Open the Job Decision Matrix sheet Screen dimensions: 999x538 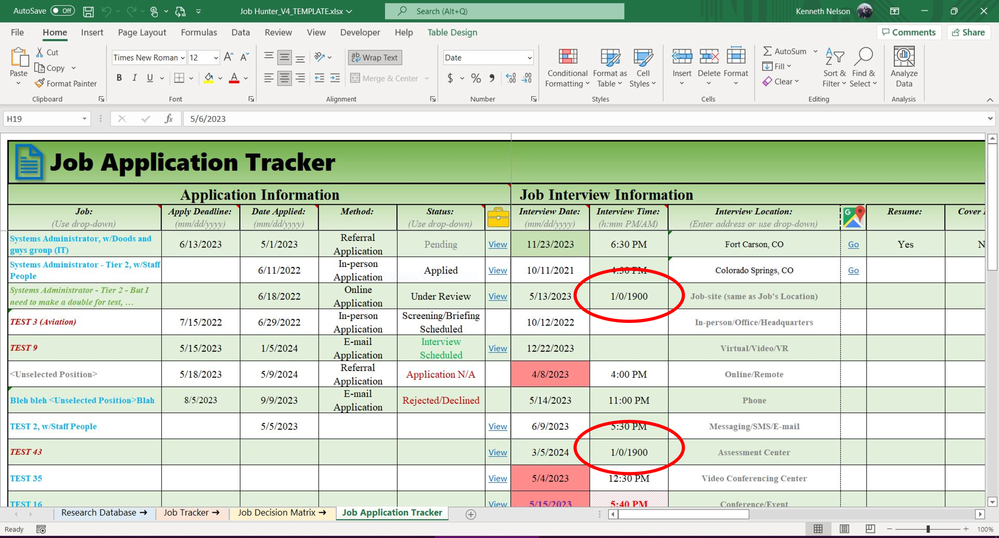(x=282, y=513)
